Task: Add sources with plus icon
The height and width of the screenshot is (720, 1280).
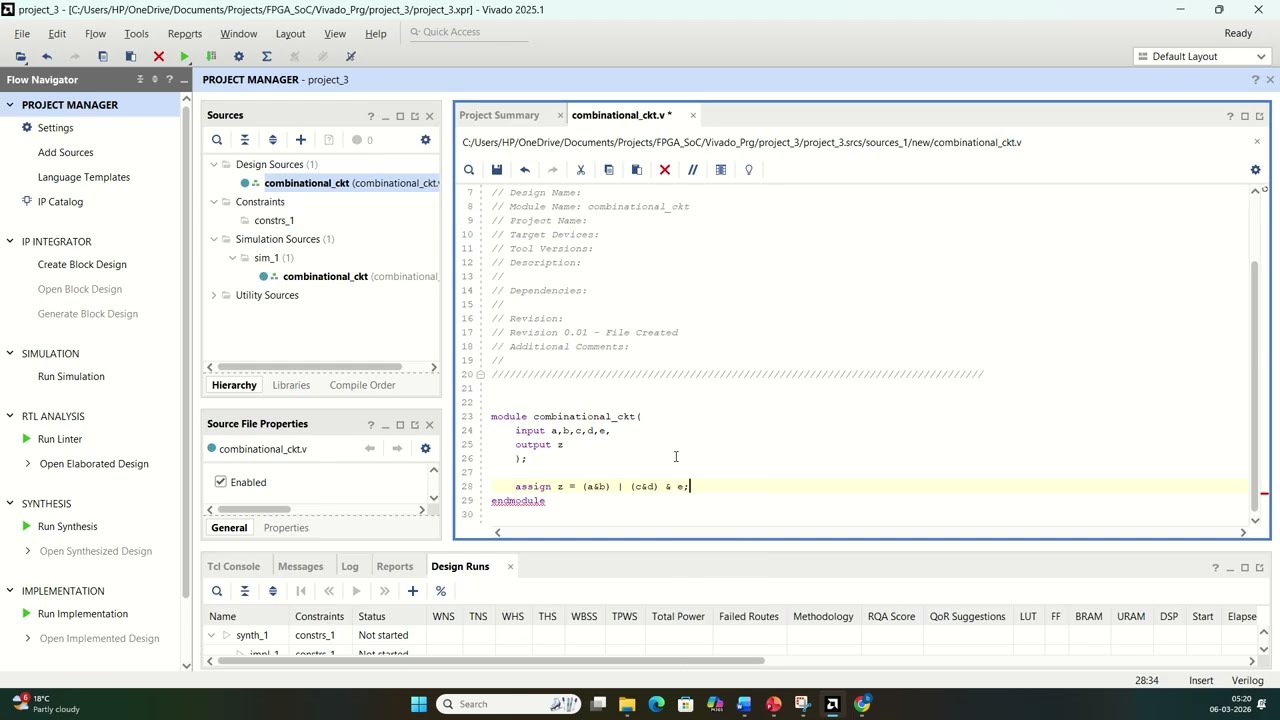Action: pyautogui.click(x=300, y=140)
